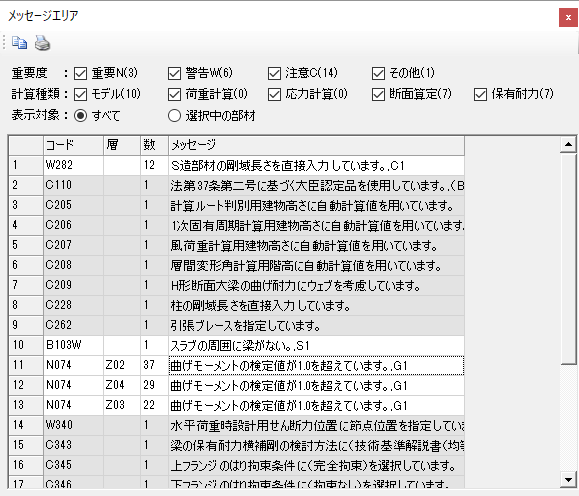Image resolution: width=579 pixels, height=496 pixels.
Task: Click the メッセージ column header
Action: coord(316,145)
